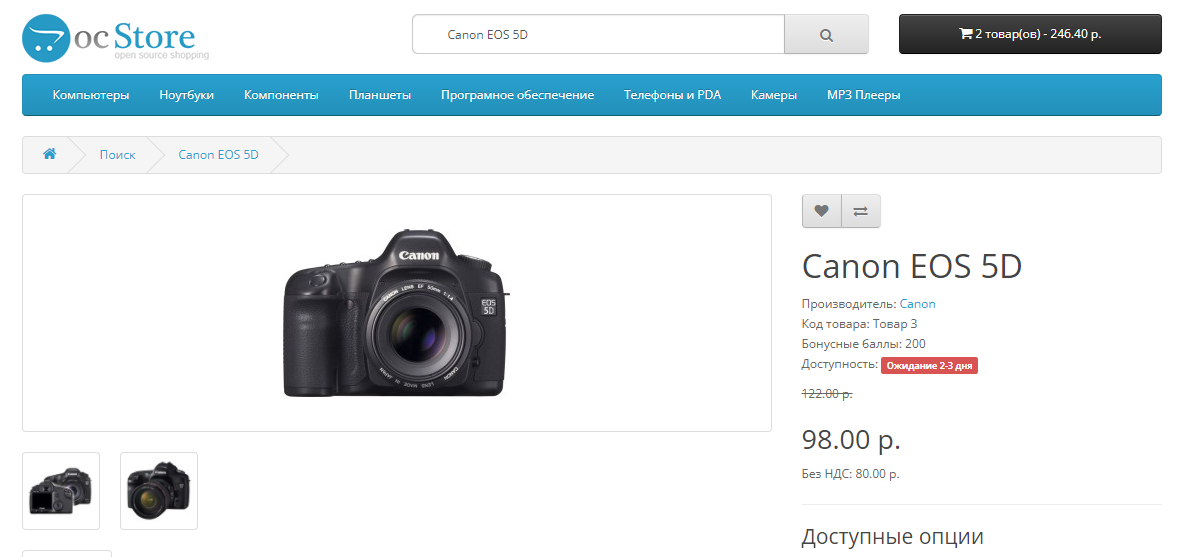The width and height of the screenshot is (1185, 557).
Task: Click into the search input field
Action: click(x=598, y=34)
